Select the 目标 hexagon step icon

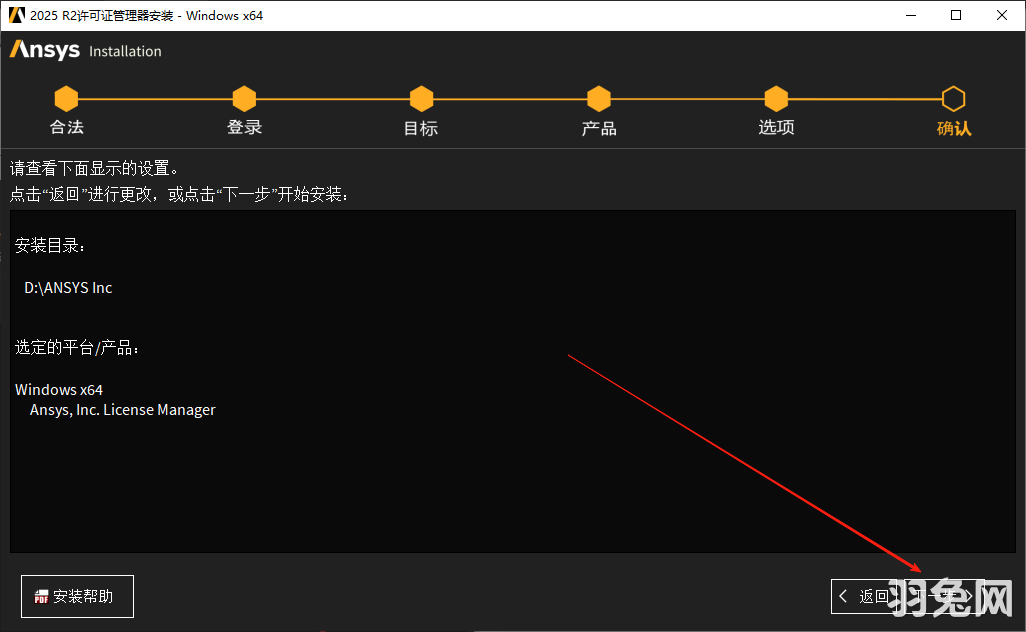click(421, 99)
